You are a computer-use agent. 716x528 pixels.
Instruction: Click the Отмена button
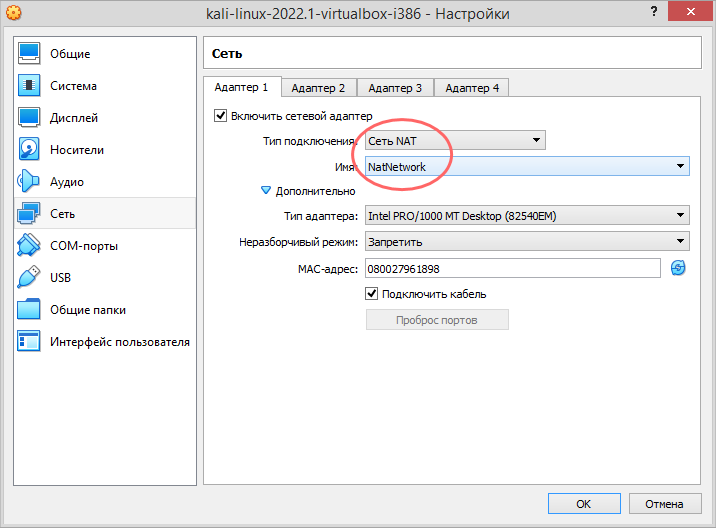[x=665, y=504]
